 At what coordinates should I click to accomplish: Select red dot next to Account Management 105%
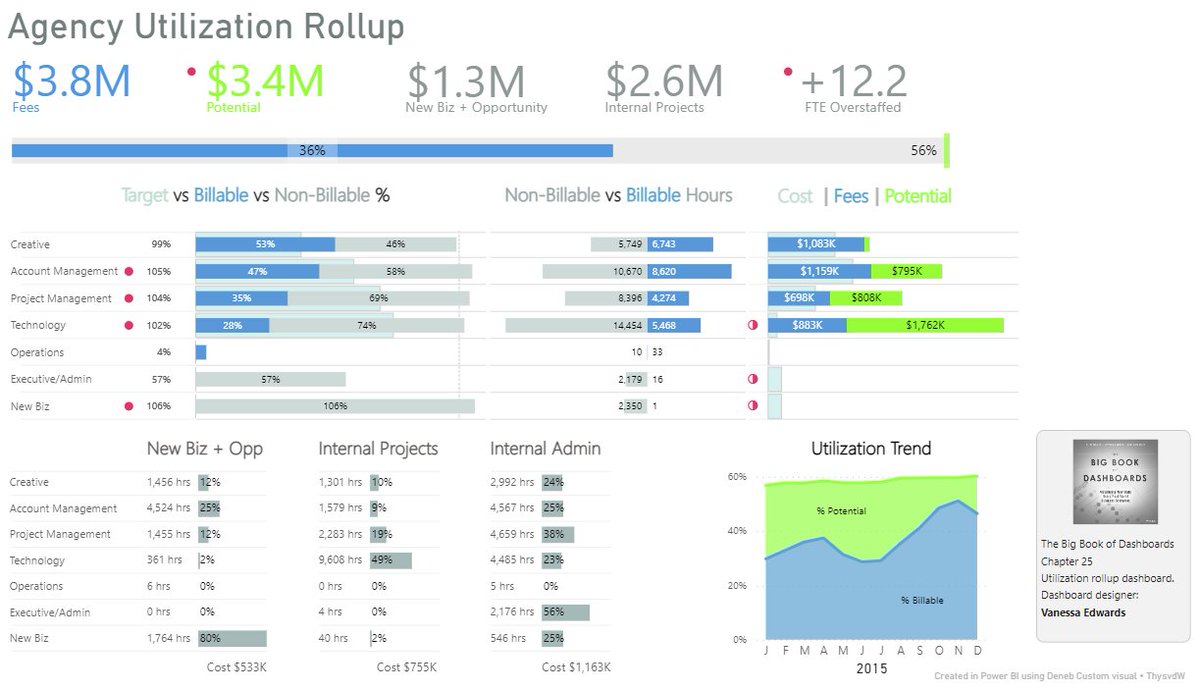tap(129, 271)
